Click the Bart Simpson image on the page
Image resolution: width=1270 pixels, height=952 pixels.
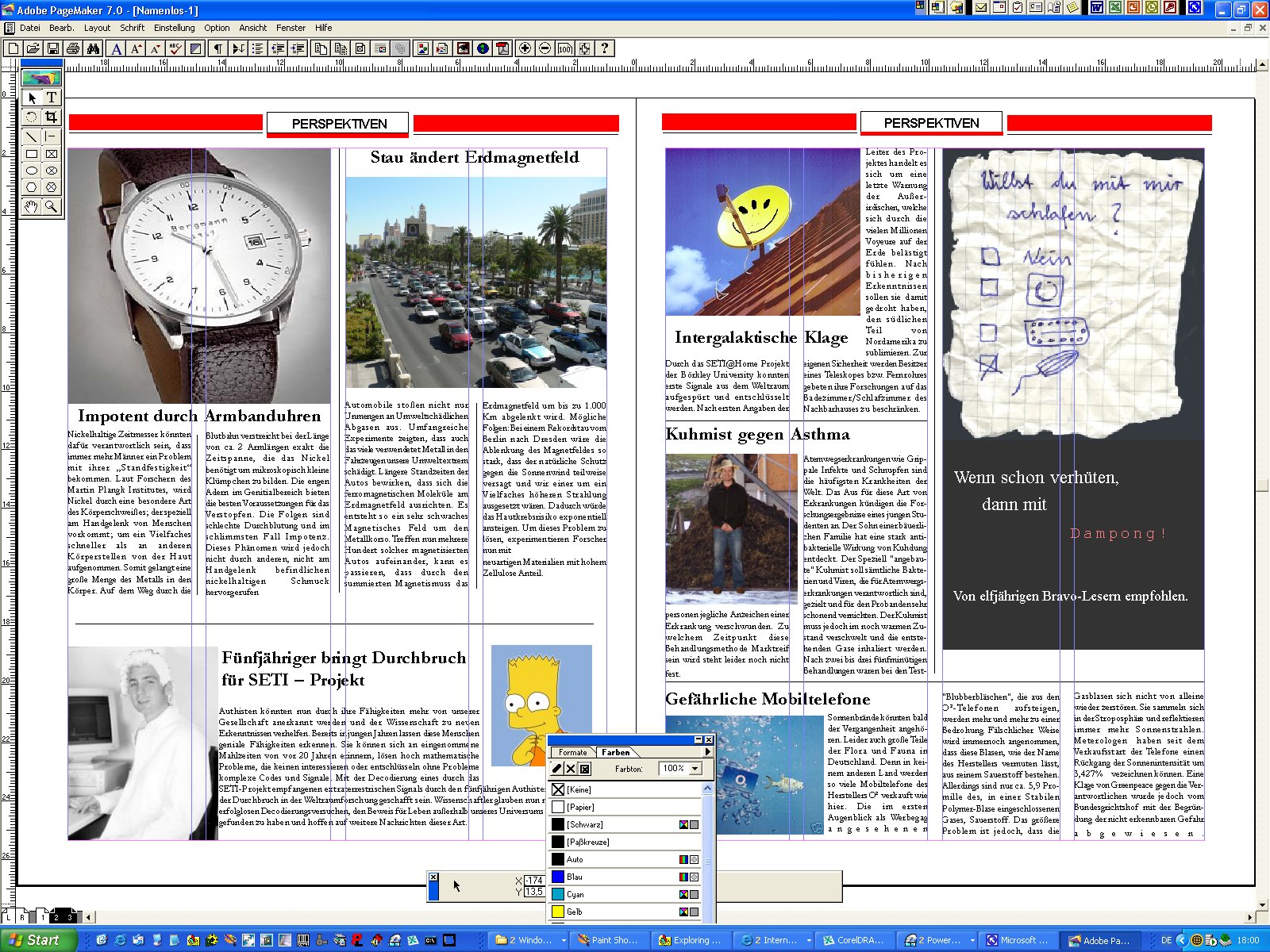coord(541,704)
